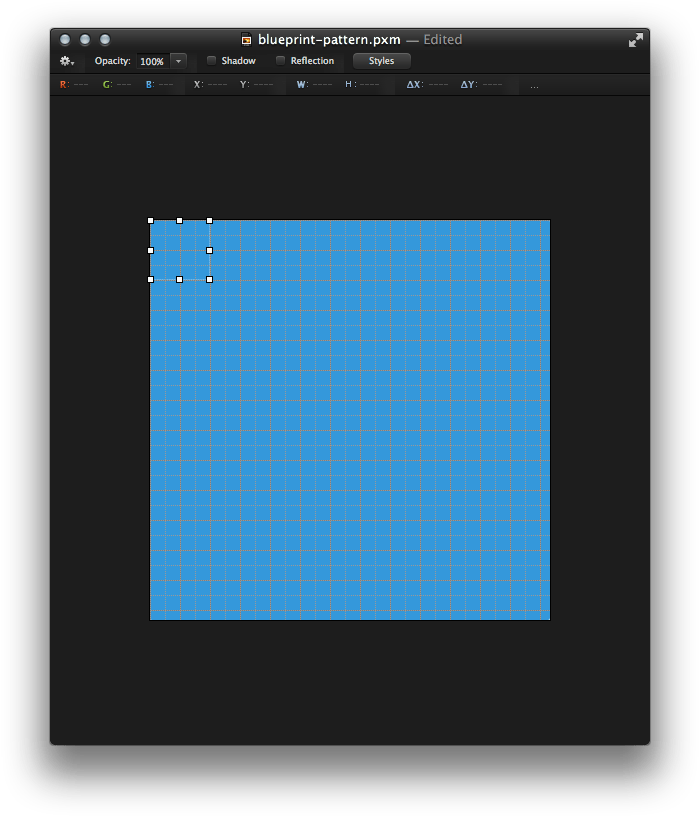This screenshot has height=816, width=699.
Task: Close the blueprint-pattern window
Action: coord(65,40)
